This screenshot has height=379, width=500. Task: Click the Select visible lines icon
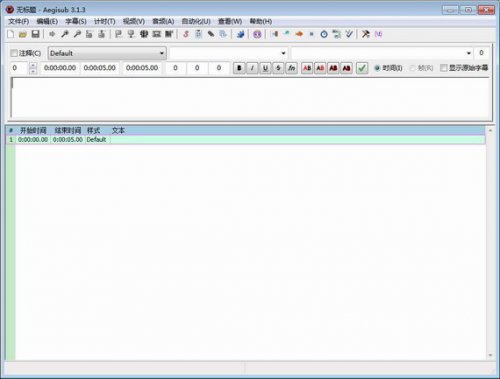click(x=144, y=34)
